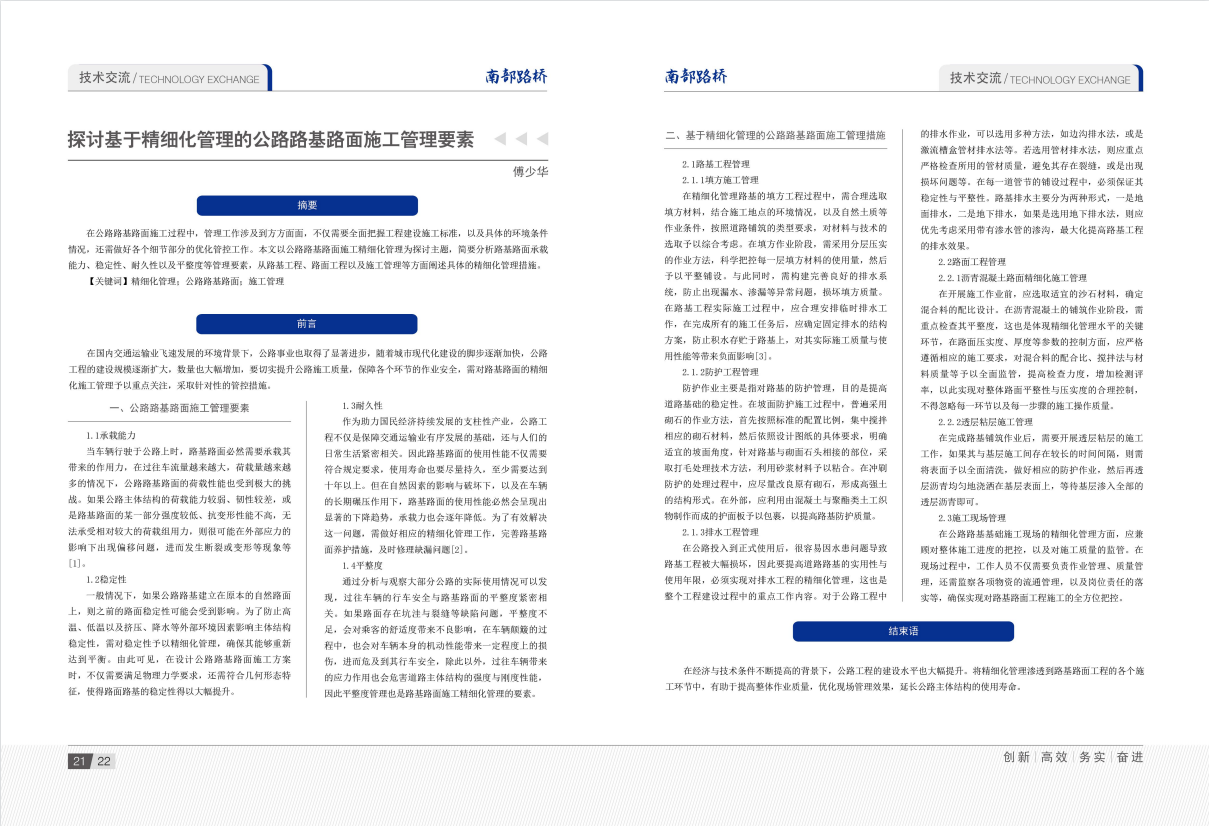
Task: Select the left page 技术交流 header label
Action: [105, 78]
